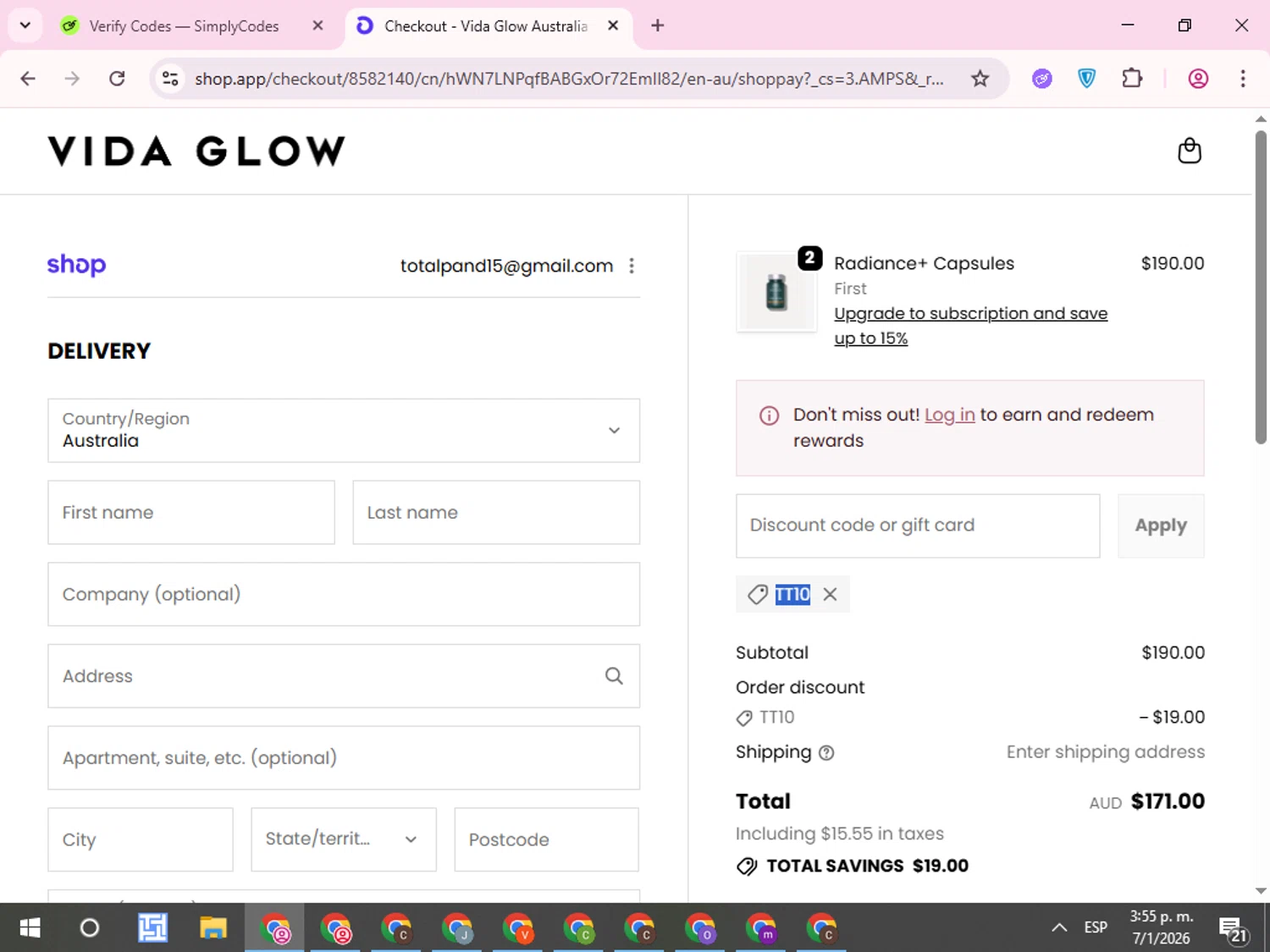Open the site information icon in address bar
Screen dimensions: 1270x952
click(x=170, y=79)
